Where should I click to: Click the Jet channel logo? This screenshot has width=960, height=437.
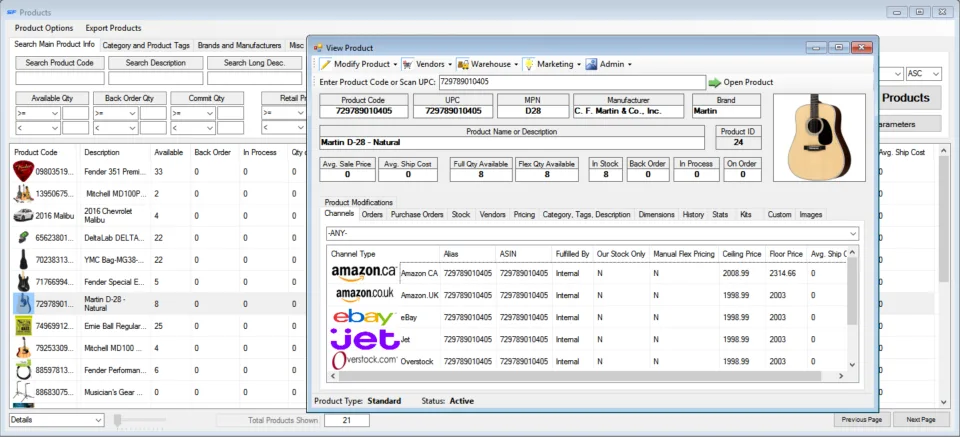coord(364,339)
